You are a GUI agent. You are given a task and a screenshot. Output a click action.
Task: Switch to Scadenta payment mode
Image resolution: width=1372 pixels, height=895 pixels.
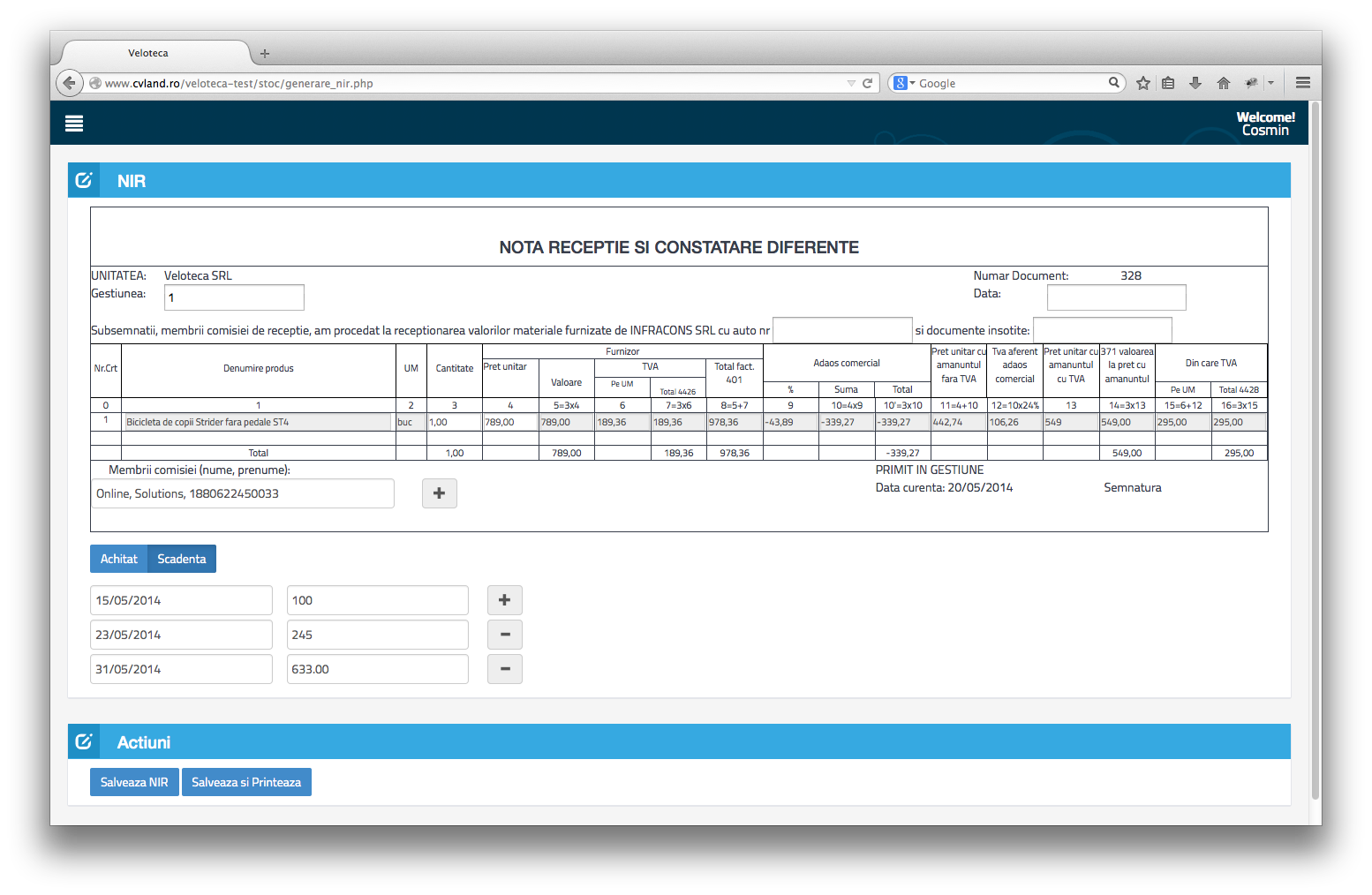(182, 559)
